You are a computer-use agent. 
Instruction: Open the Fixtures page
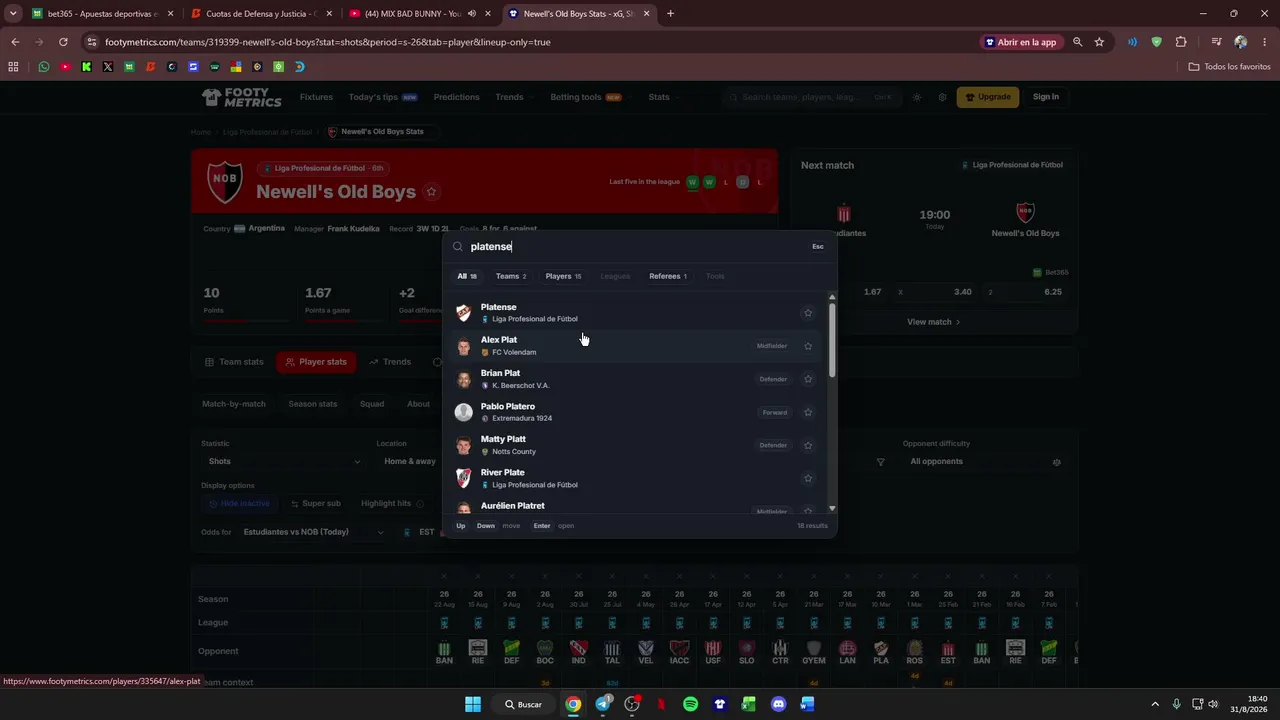pyautogui.click(x=316, y=97)
